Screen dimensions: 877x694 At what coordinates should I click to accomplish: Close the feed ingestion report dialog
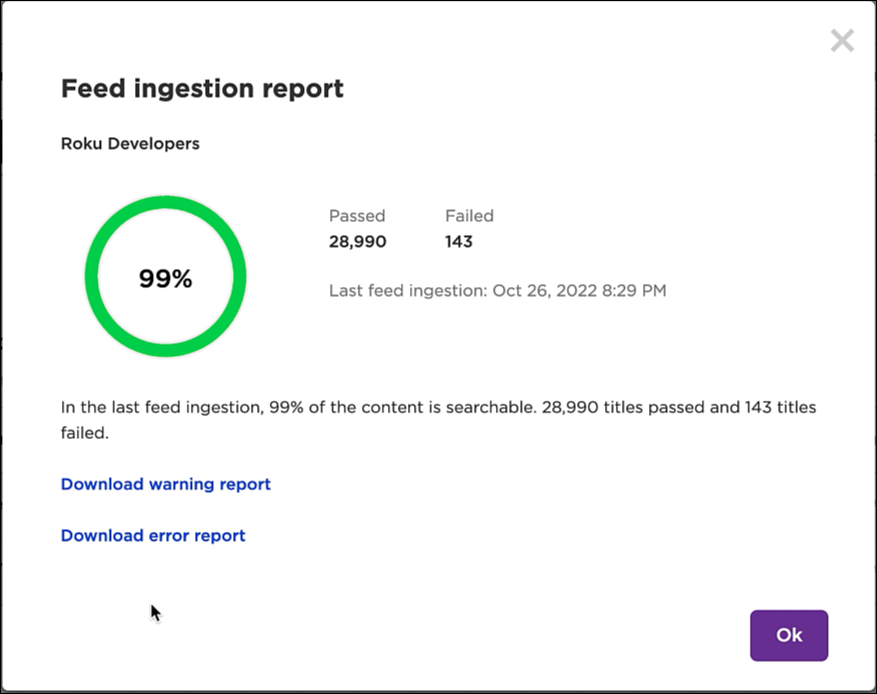coord(842,41)
